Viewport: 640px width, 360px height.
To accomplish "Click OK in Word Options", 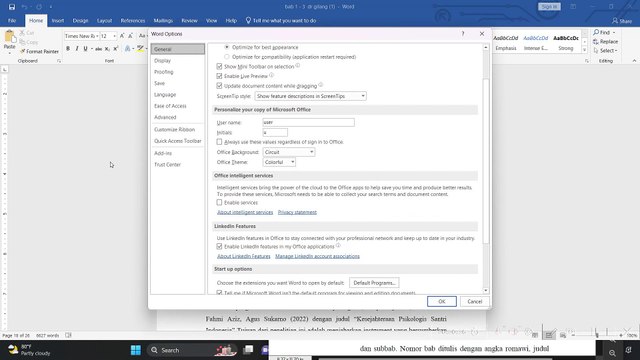I will click(x=442, y=301).
